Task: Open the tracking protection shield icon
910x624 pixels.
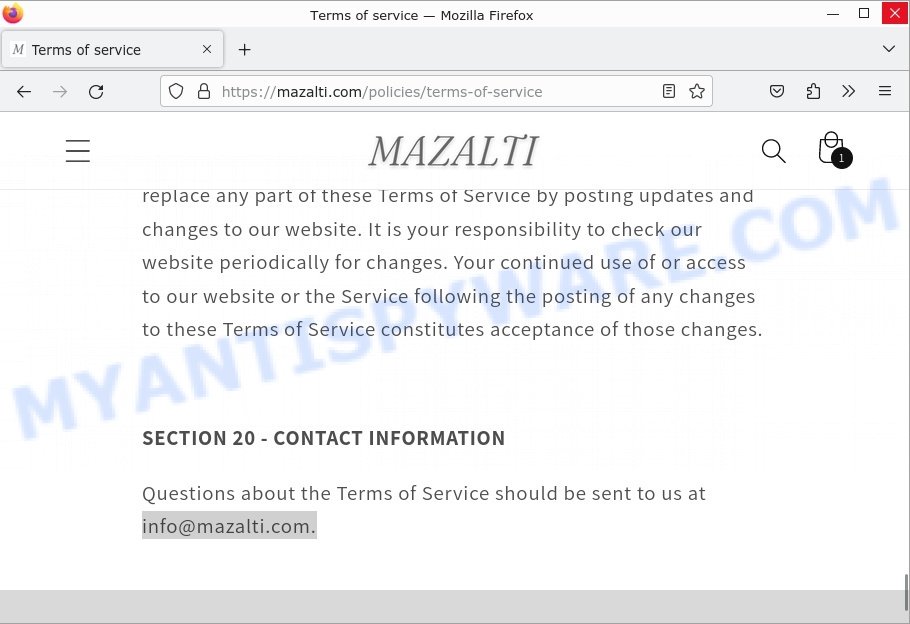Action: [x=176, y=91]
